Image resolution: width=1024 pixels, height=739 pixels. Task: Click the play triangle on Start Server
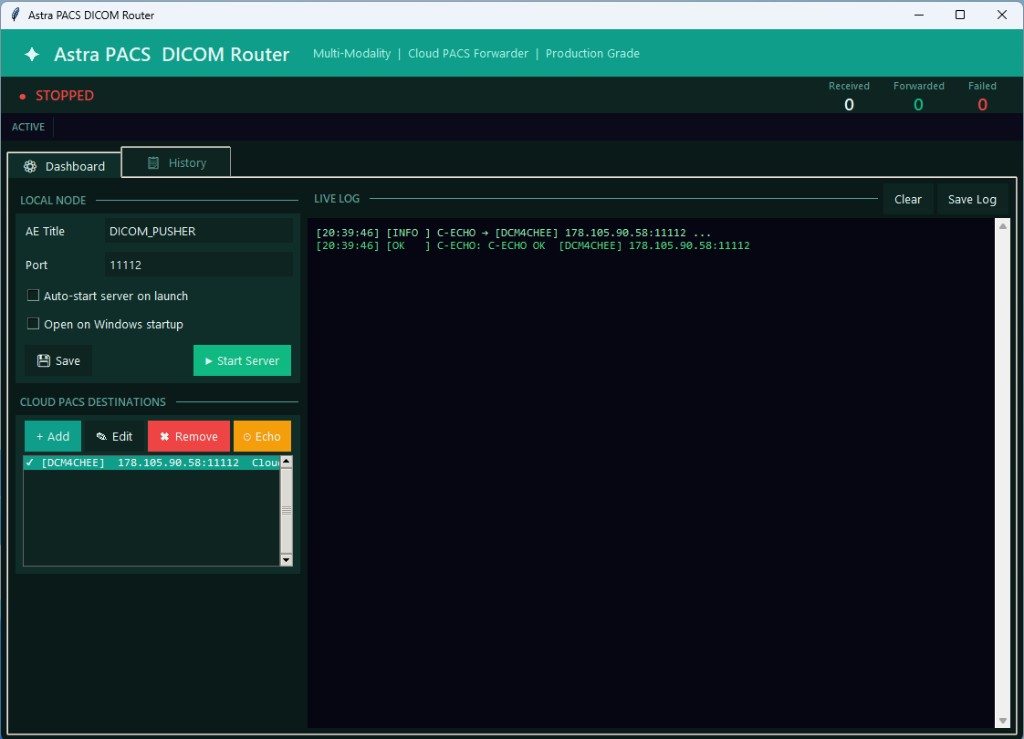pos(208,361)
